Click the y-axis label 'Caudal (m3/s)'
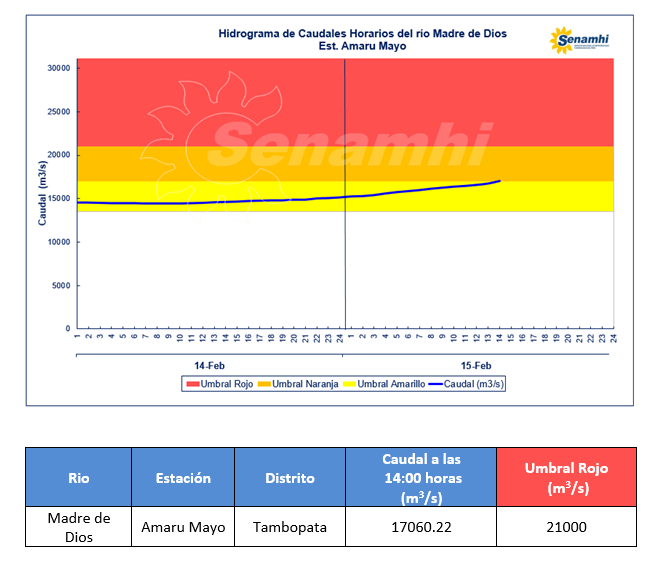 [43, 193]
